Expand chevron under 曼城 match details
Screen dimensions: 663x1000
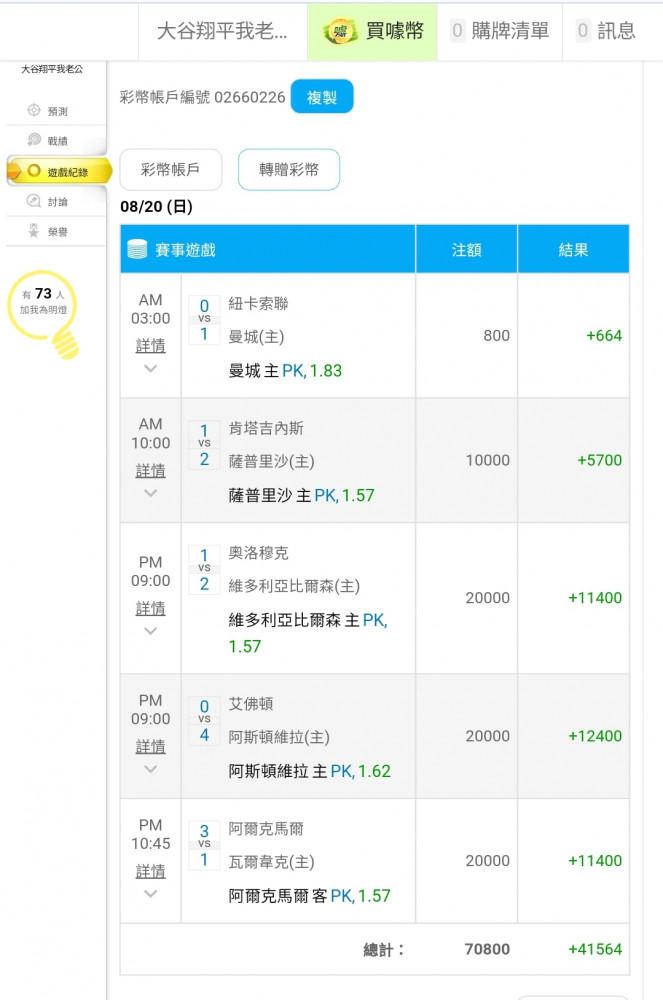(150, 368)
